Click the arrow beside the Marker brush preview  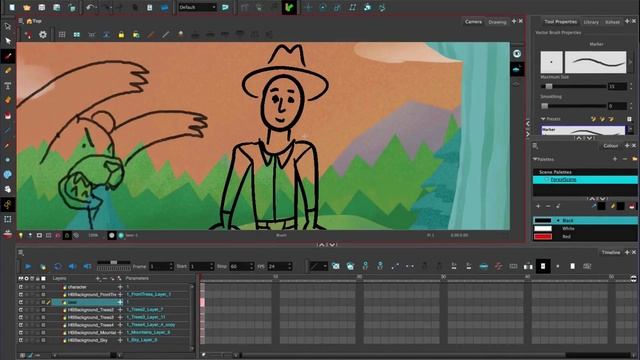[631, 62]
